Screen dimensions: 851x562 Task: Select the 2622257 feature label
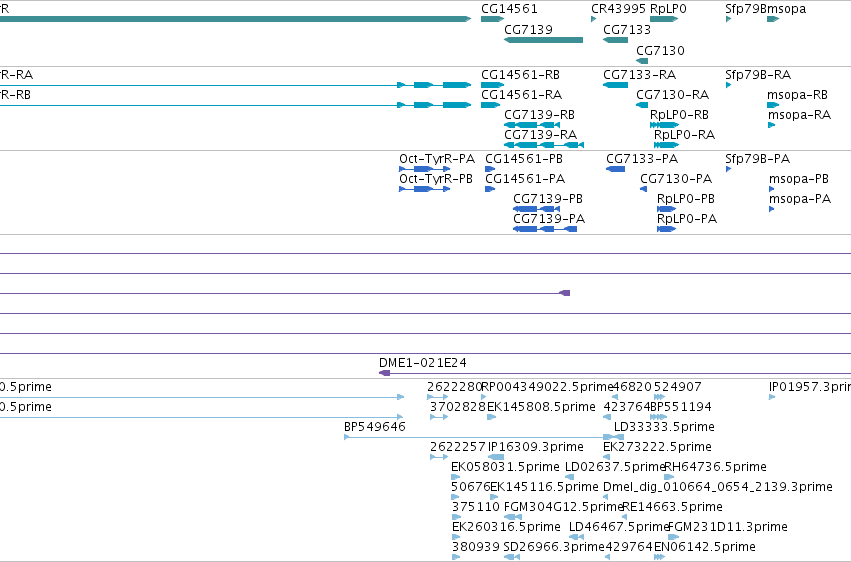click(x=458, y=447)
